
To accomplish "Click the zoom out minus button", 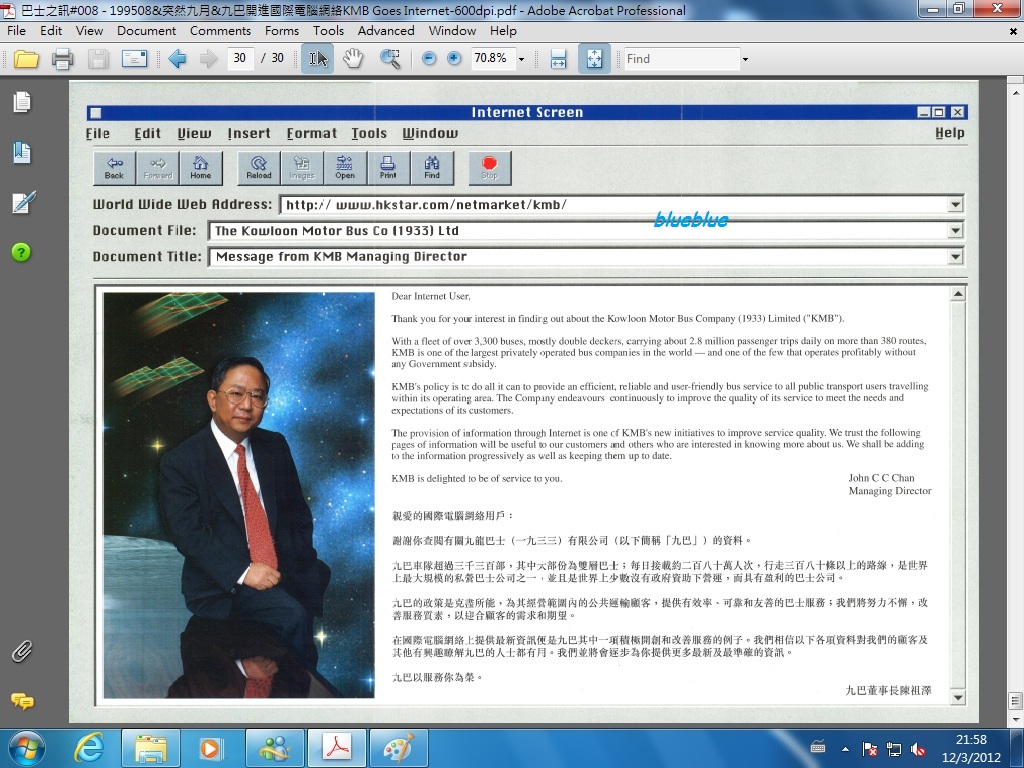I will [x=429, y=59].
